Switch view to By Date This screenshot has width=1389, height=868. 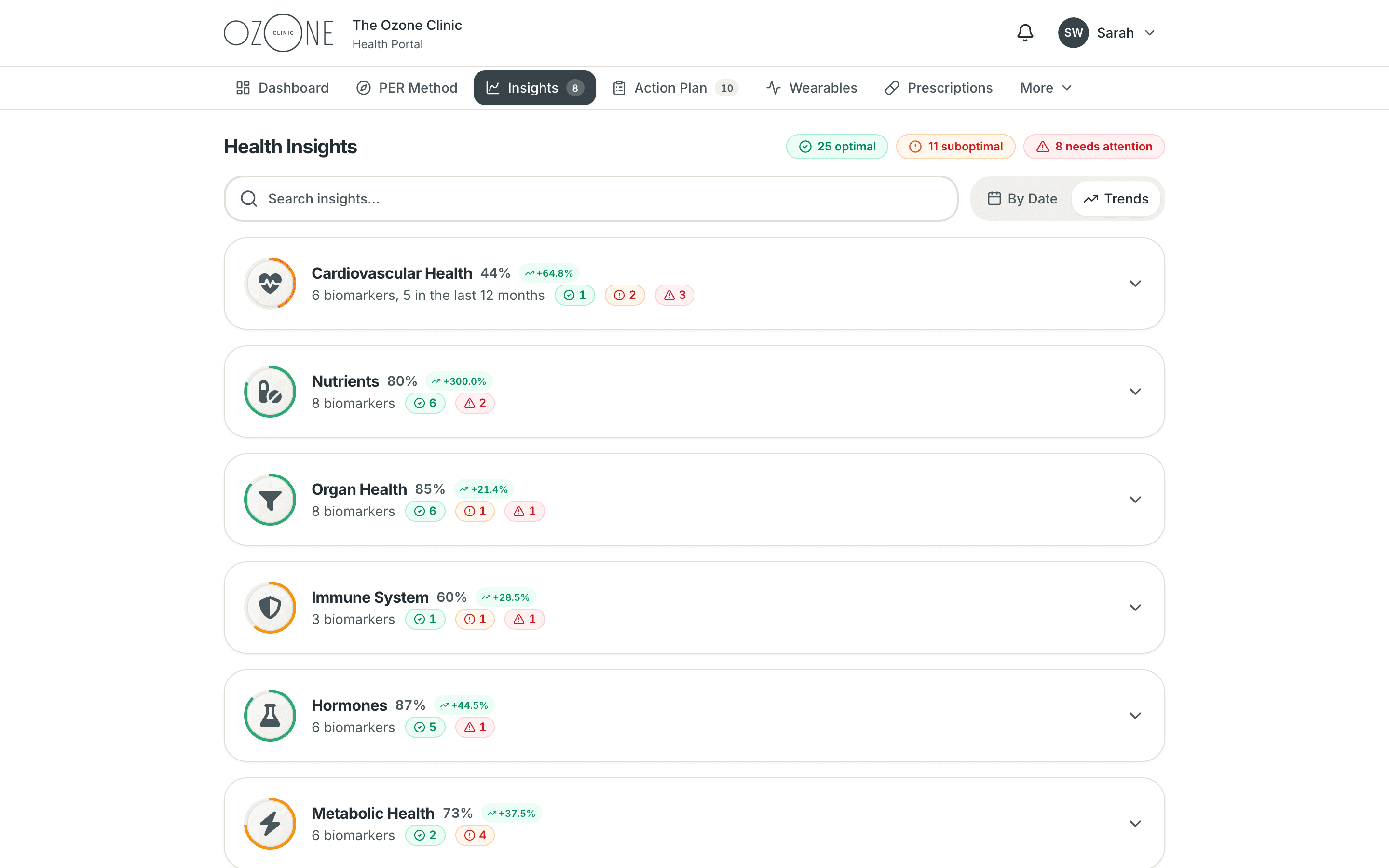point(1022,199)
